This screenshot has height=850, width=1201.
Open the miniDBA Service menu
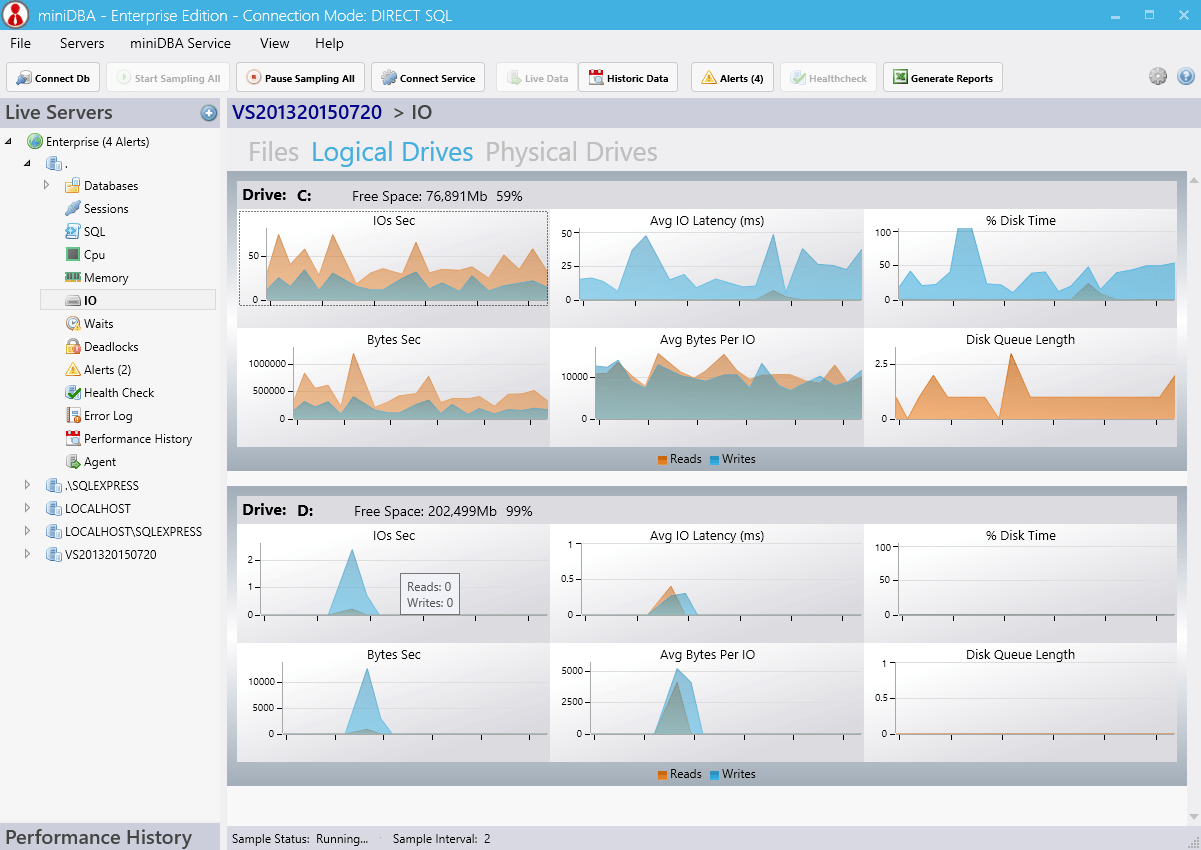tap(179, 43)
